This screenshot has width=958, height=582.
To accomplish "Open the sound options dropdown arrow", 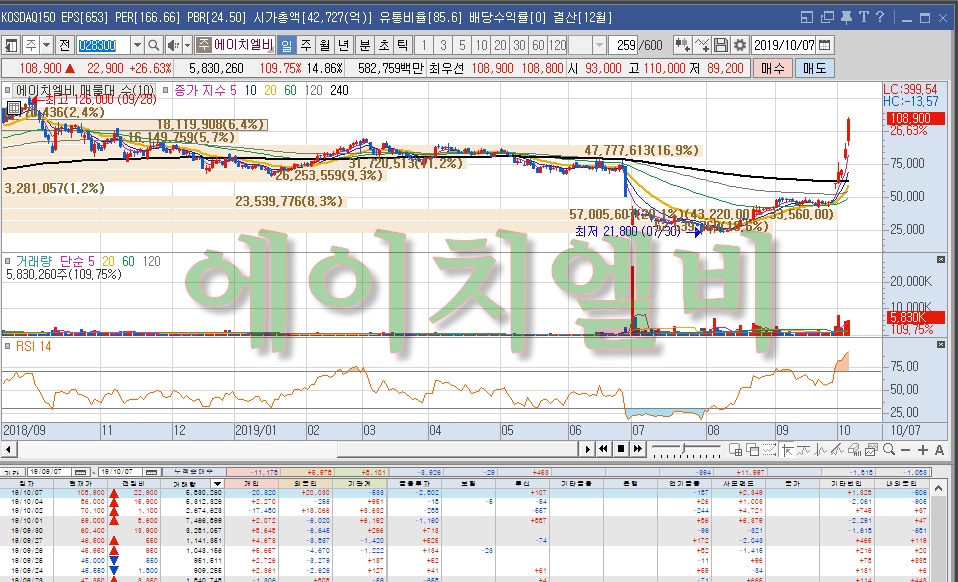I will pos(187,45).
